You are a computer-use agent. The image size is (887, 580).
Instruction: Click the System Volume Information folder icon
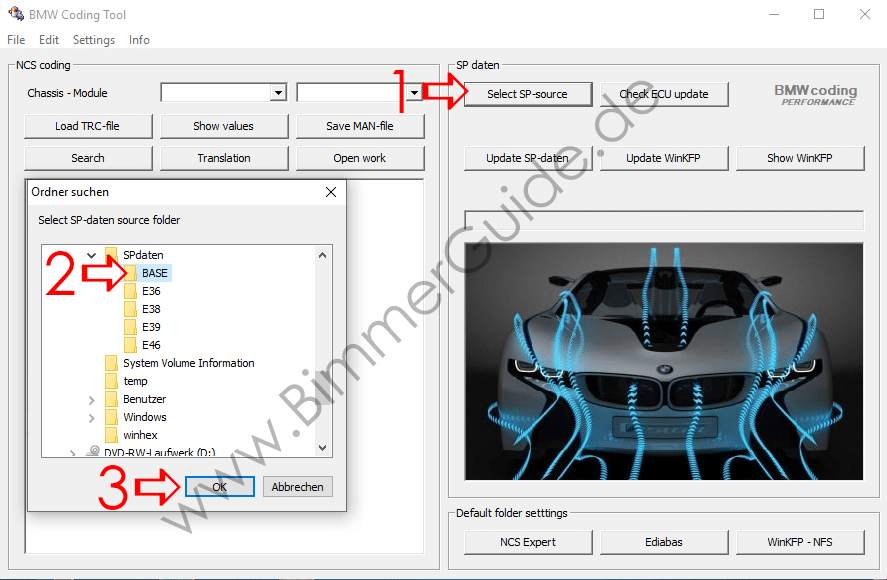(x=111, y=363)
